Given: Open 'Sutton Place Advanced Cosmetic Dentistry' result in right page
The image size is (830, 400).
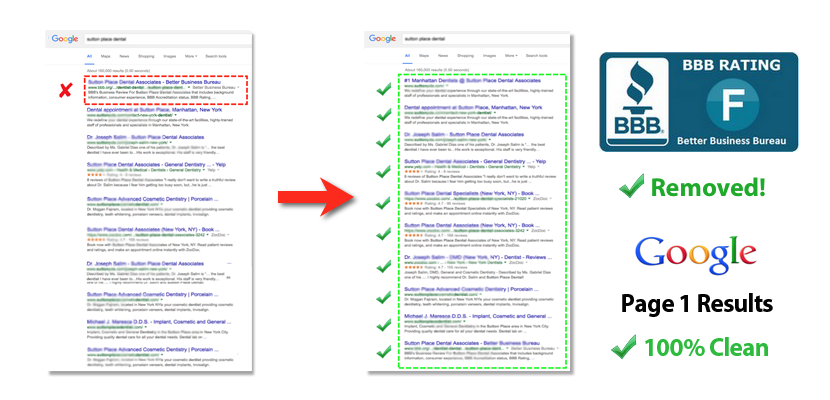Looking at the screenshot, I should (x=472, y=289).
